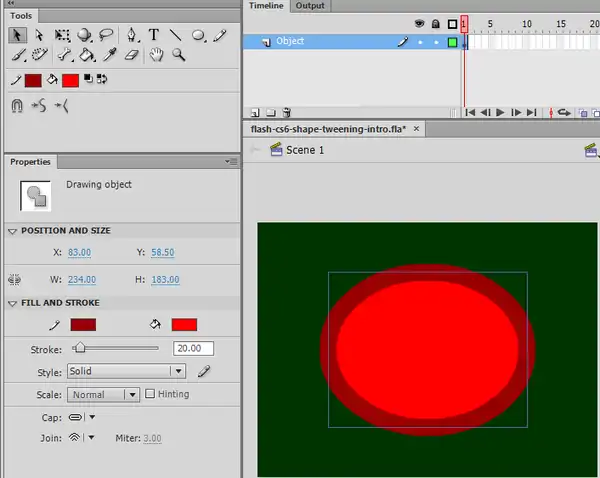Open the Scale dropdown set to Normal

pyautogui.click(x=102, y=394)
